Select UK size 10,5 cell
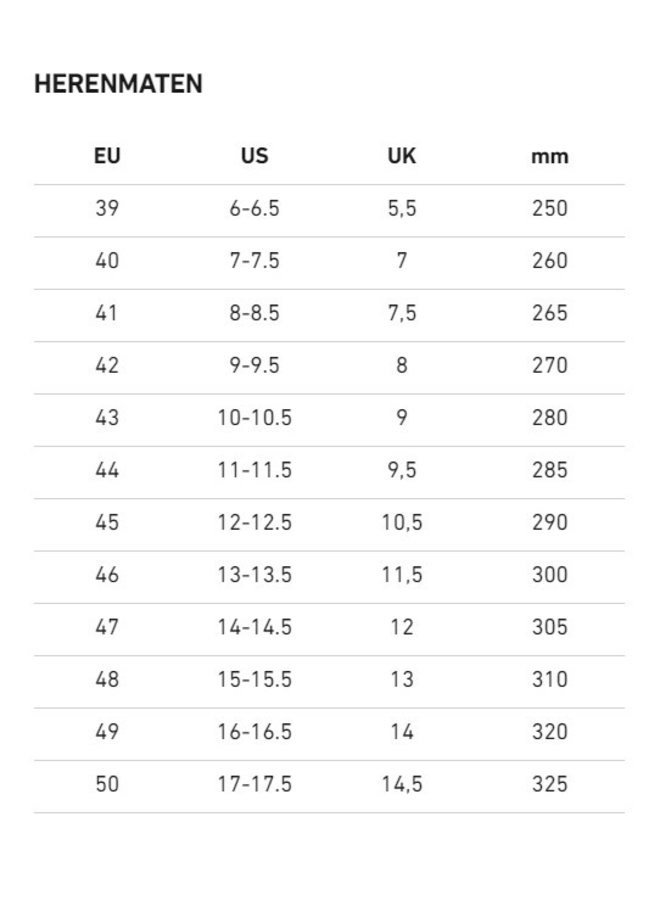 401,522
